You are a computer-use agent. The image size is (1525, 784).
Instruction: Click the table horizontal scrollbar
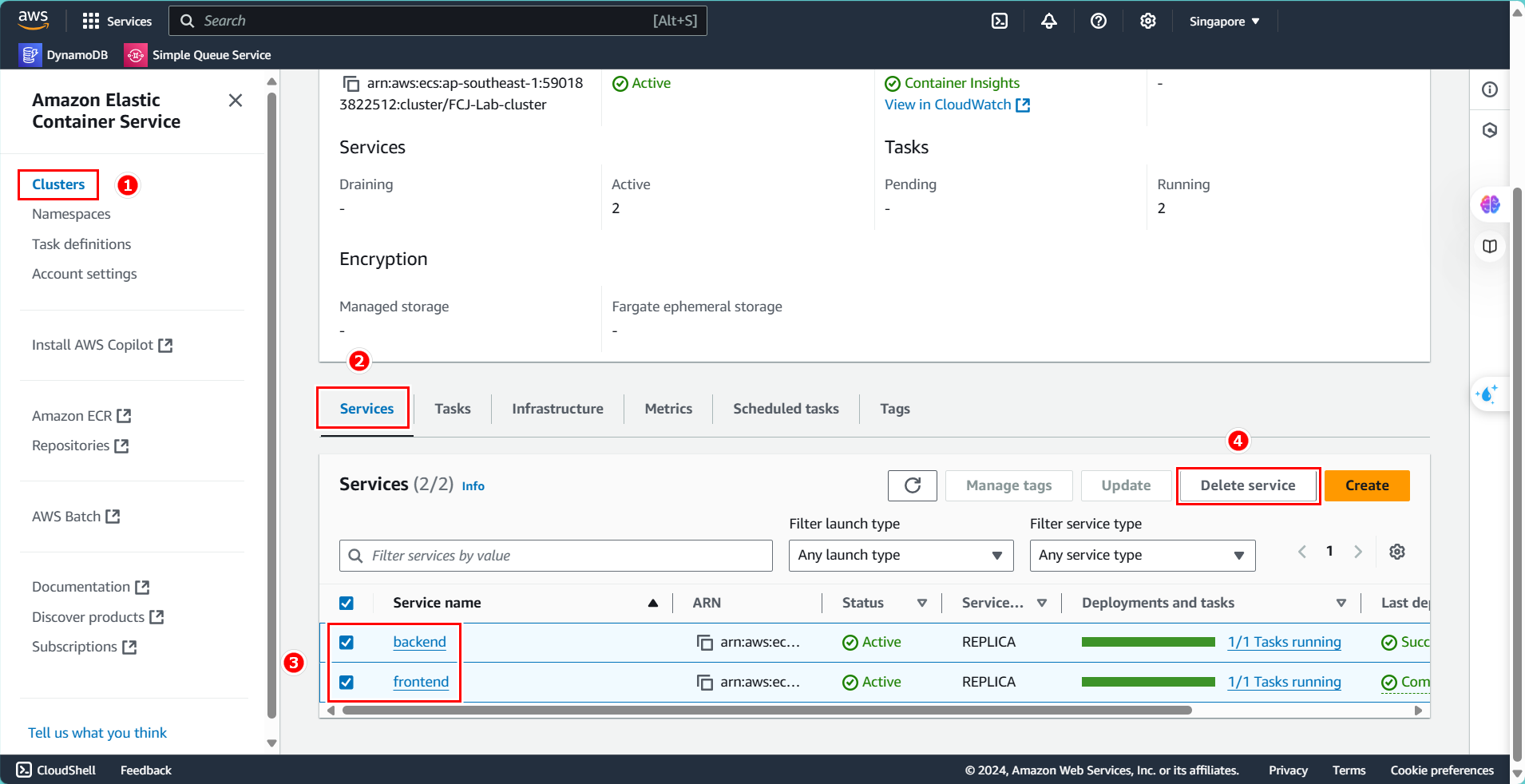click(766, 711)
